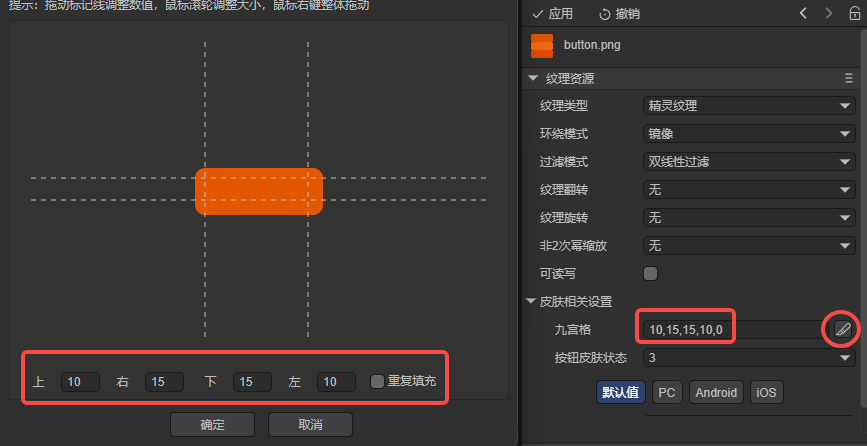Click the 应用 (Apply) checkmark button

click(x=552, y=14)
